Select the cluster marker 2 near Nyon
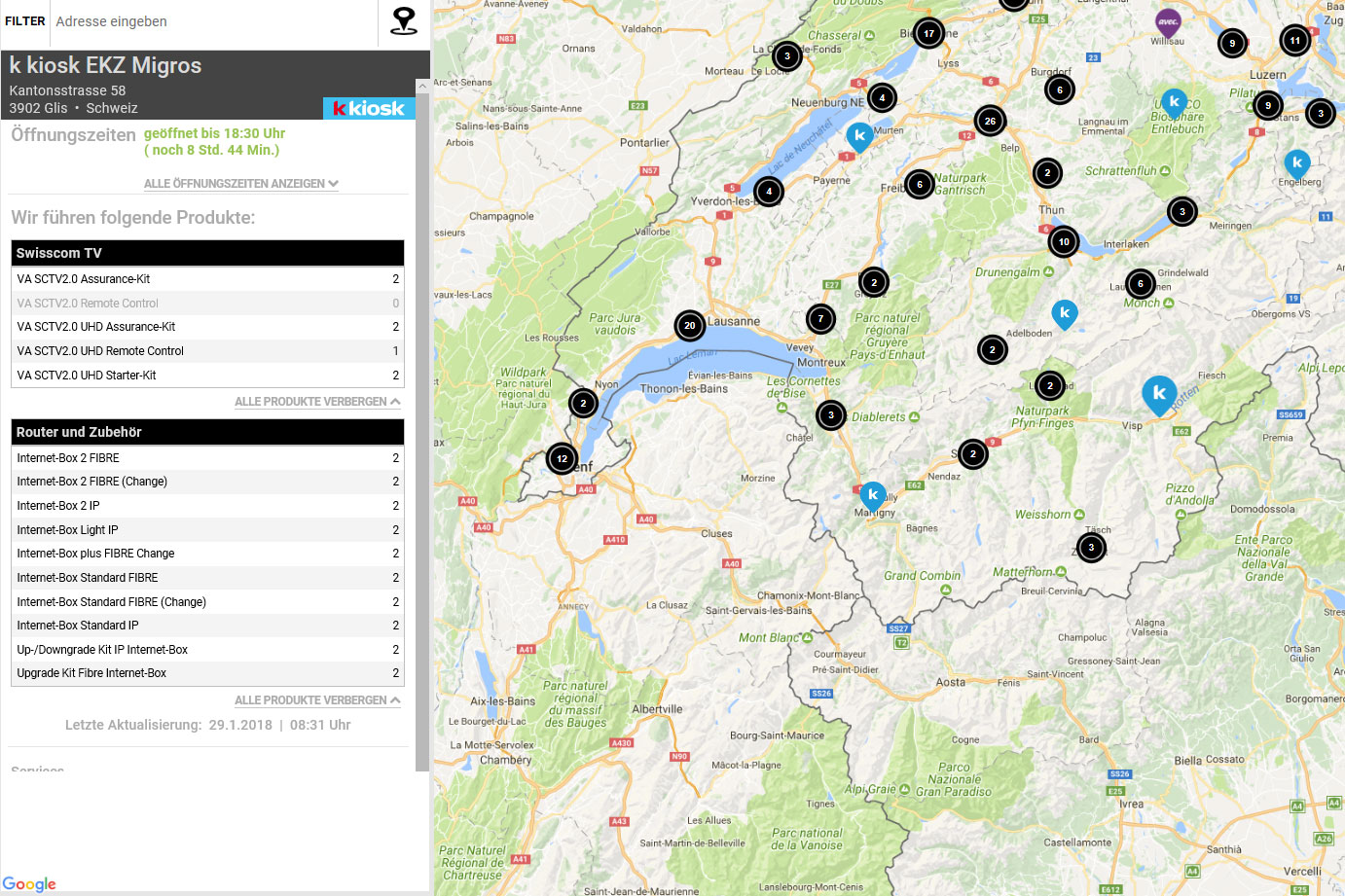 point(583,403)
